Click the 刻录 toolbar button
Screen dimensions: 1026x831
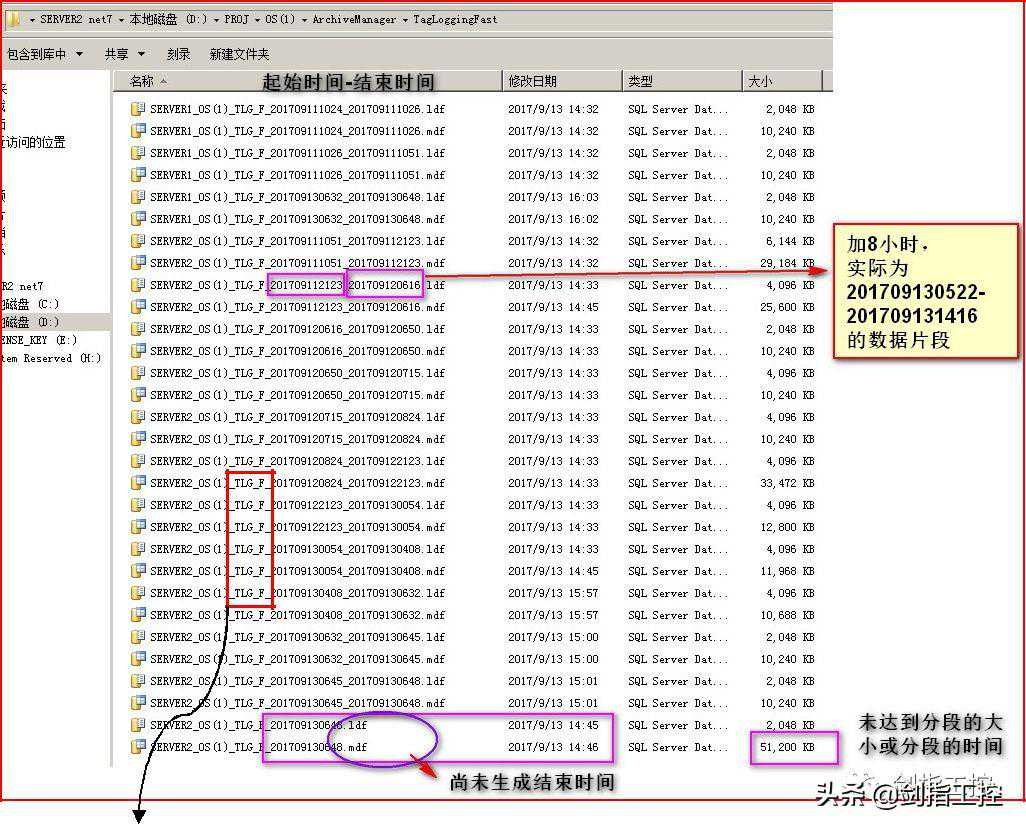click(x=178, y=54)
